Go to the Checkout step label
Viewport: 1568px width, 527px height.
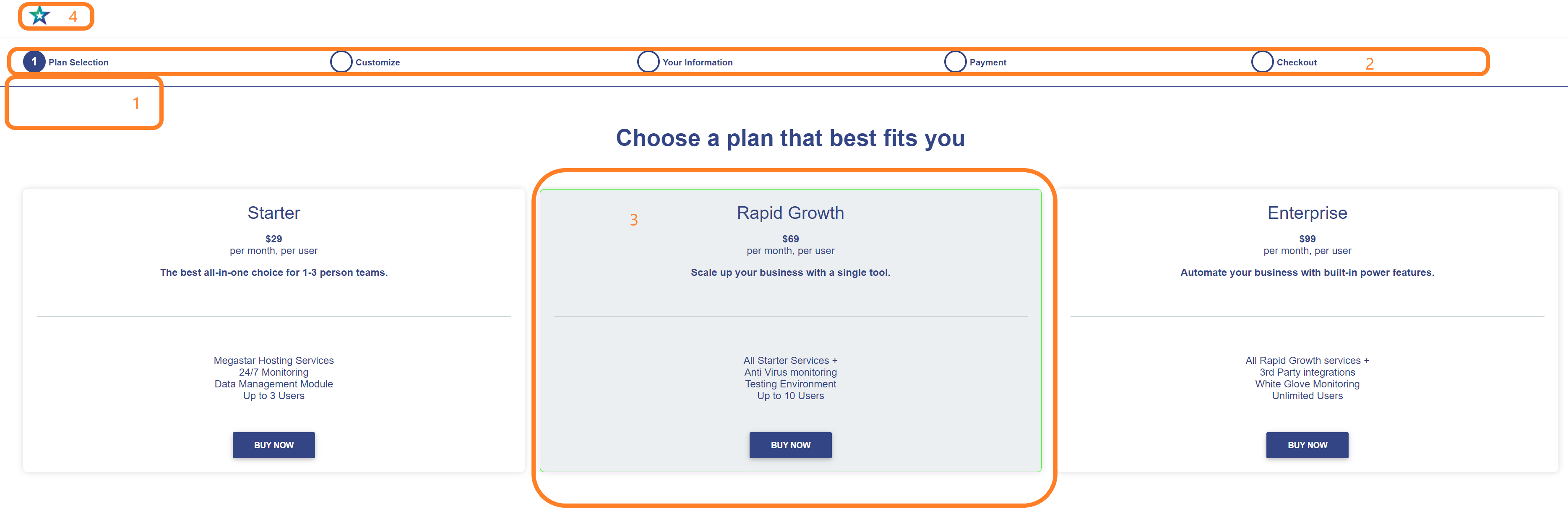coord(1297,63)
